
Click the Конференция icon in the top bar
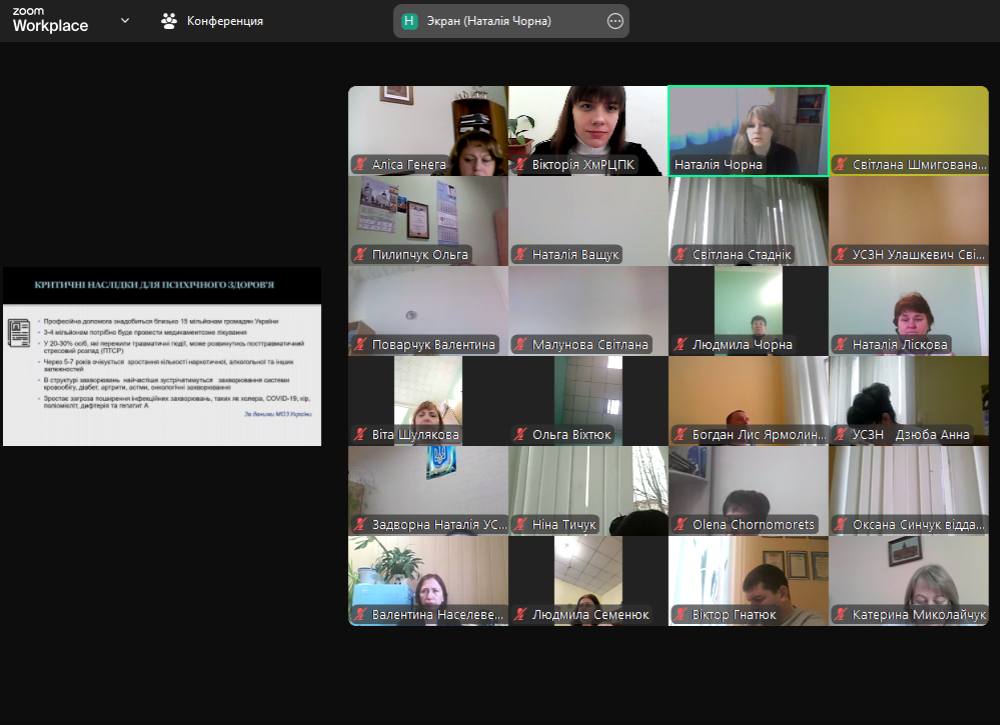point(169,20)
